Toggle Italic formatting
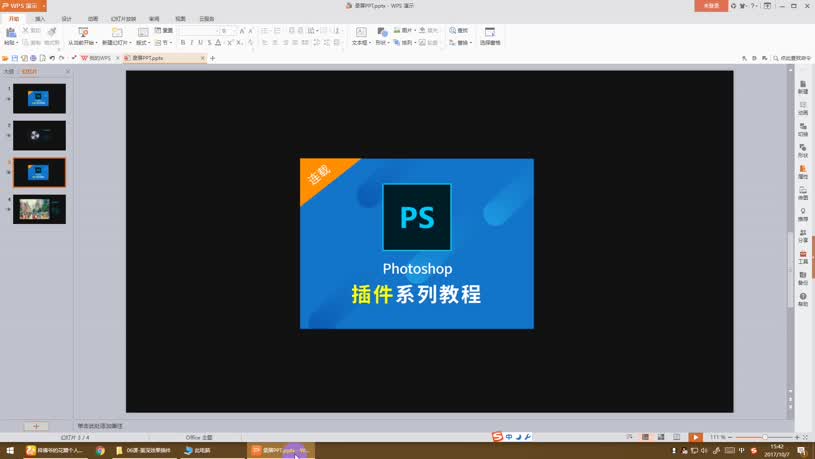 point(192,43)
